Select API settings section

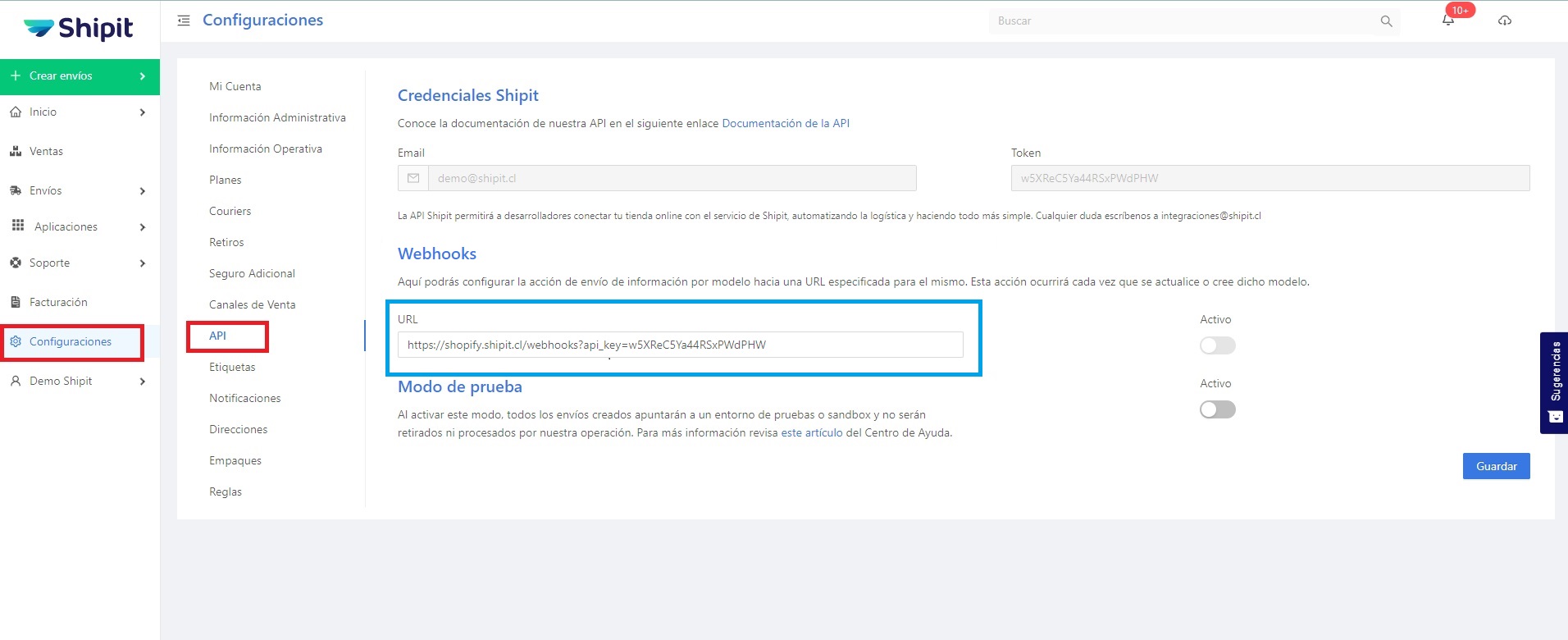(217, 336)
